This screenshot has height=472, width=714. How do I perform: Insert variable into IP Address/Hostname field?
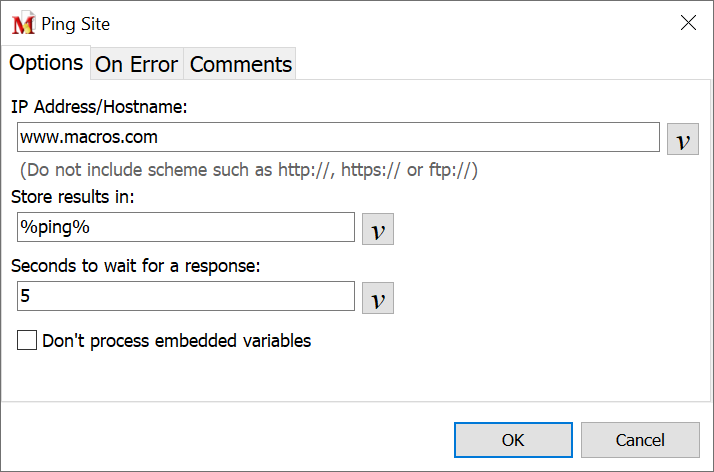(682, 139)
